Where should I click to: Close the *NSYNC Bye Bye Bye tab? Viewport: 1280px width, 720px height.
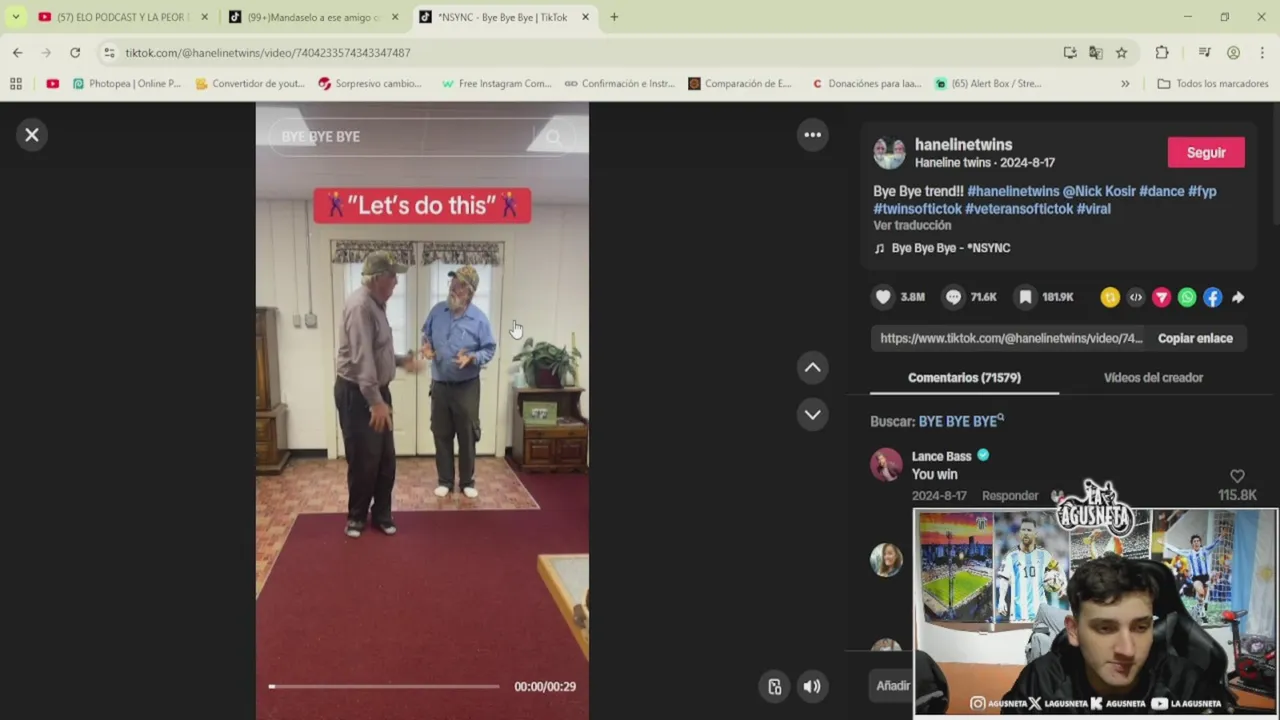click(x=585, y=17)
